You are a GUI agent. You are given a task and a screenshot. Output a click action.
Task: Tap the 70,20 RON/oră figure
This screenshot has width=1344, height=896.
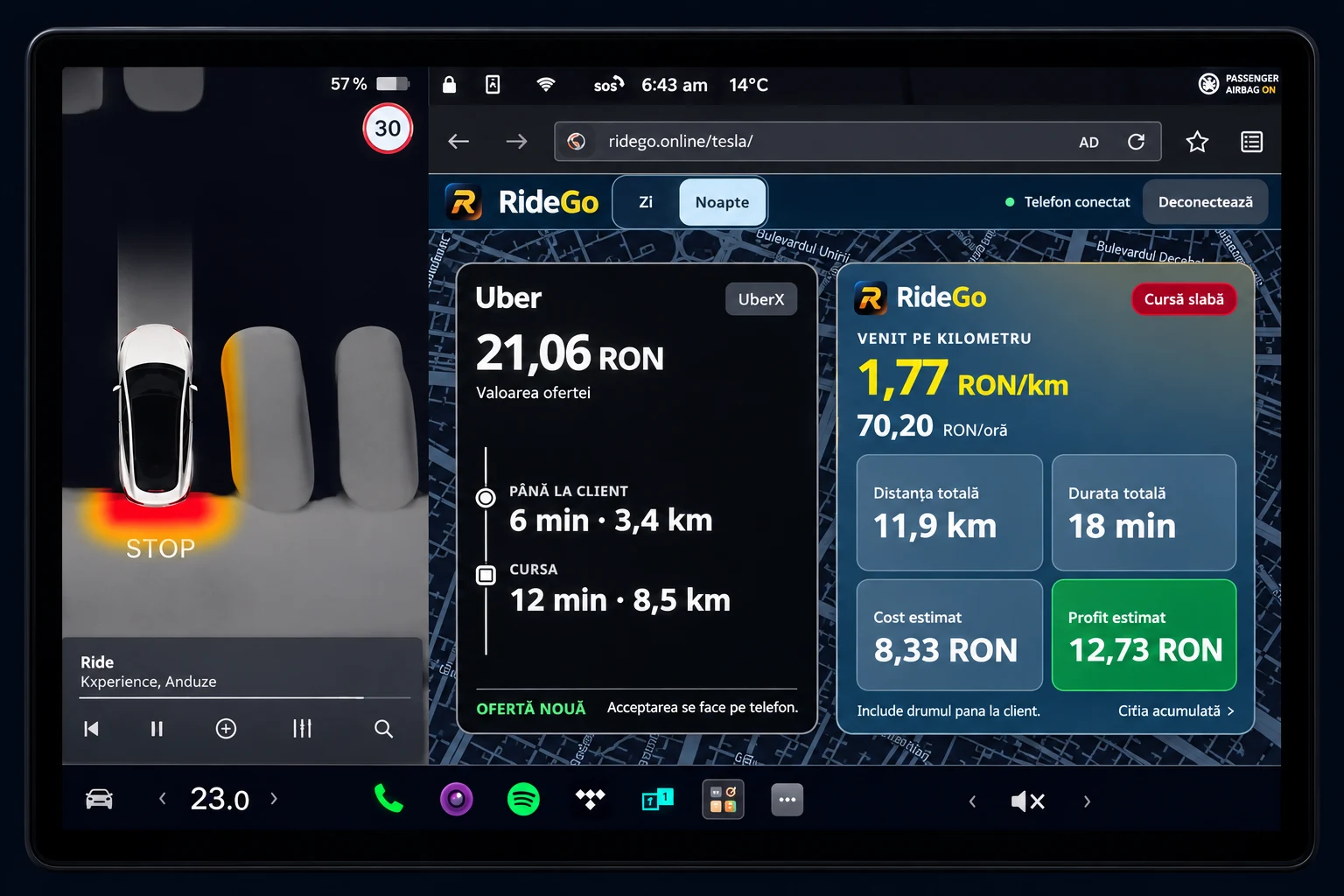coord(932,426)
